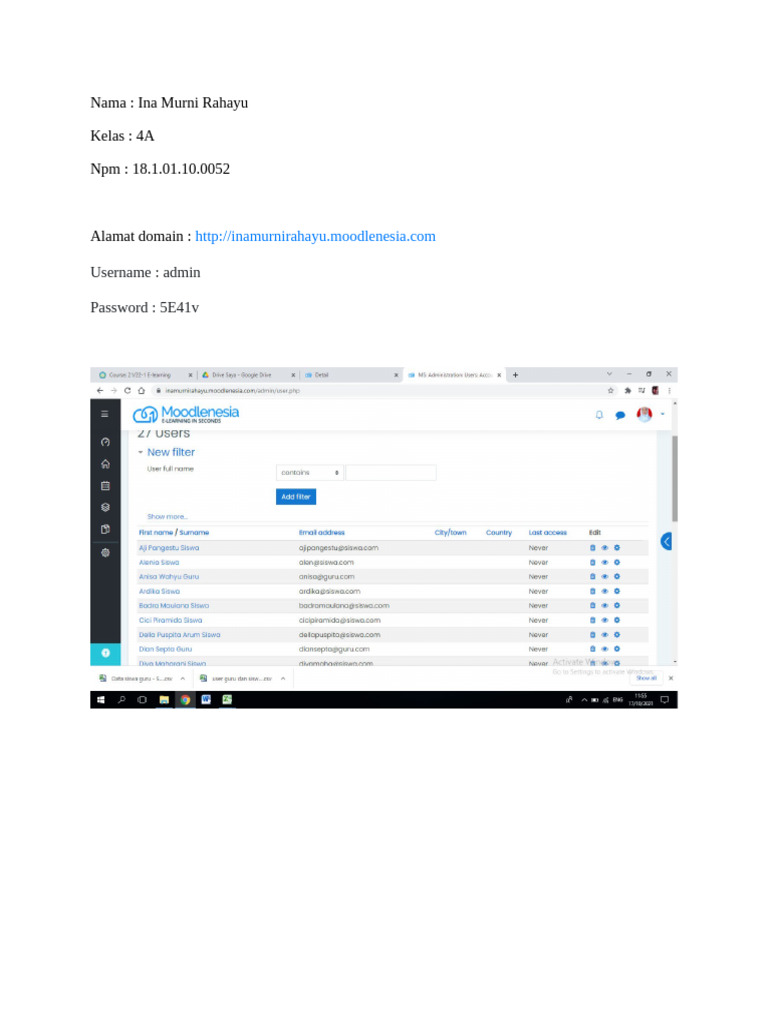This screenshot has width=768, height=1024.
Task: Open the inamurnirahayu.moodlenesia.com hyperlink
Action: [315, 236]
